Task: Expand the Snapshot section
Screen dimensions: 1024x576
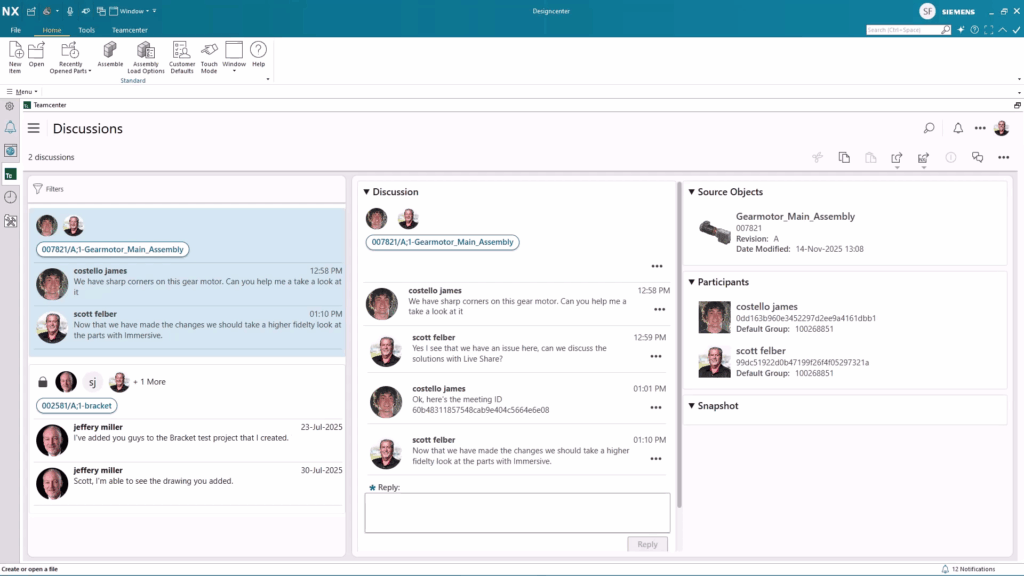Action: pos(691,405)
